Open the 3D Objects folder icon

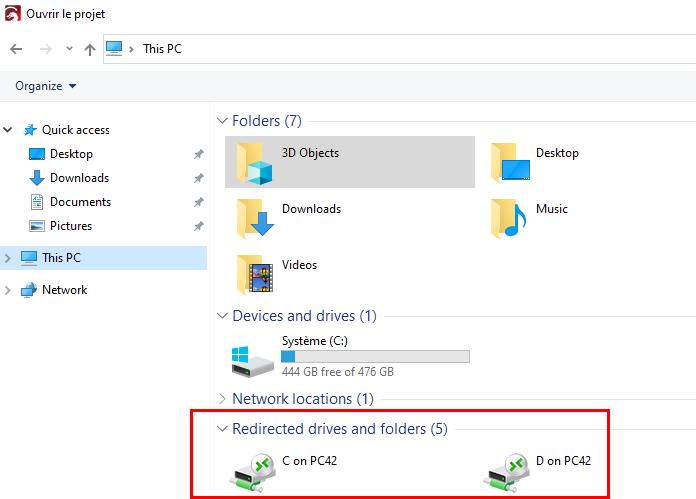[254, 163]
